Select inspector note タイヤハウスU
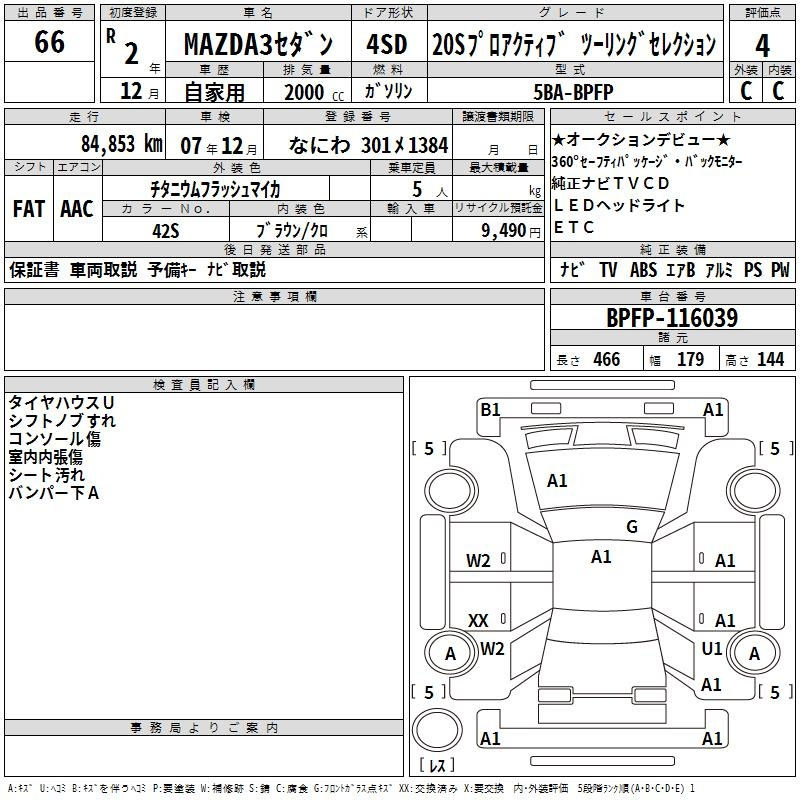Image resolution: width=800 pixels, height=800 pixels. click(61, 403)
